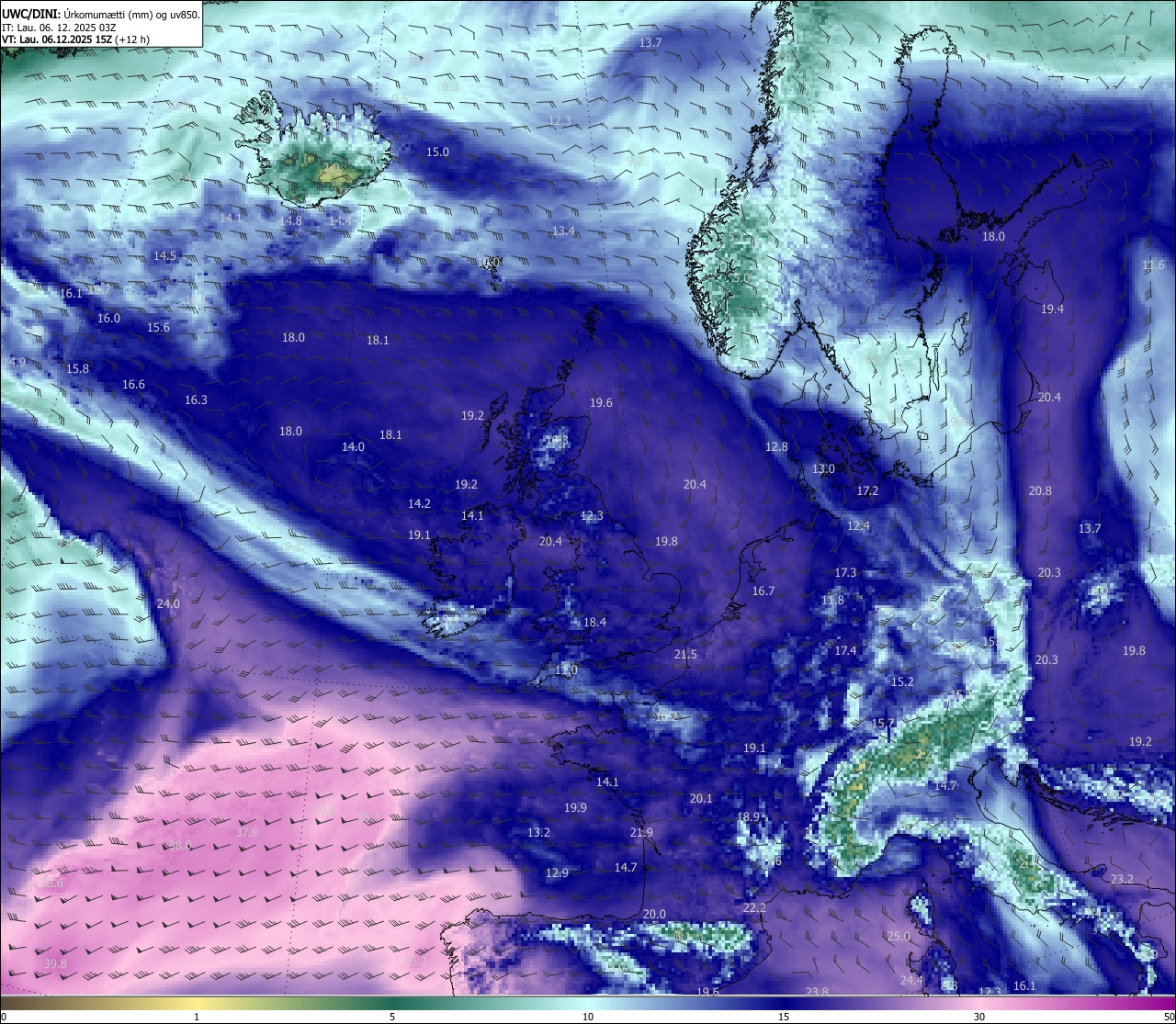Viewport: 1176px width, 1024px height.
Task: Click the UWC/DINI title line in the header box
Action: pyautogui.click(x=101, y=15)
